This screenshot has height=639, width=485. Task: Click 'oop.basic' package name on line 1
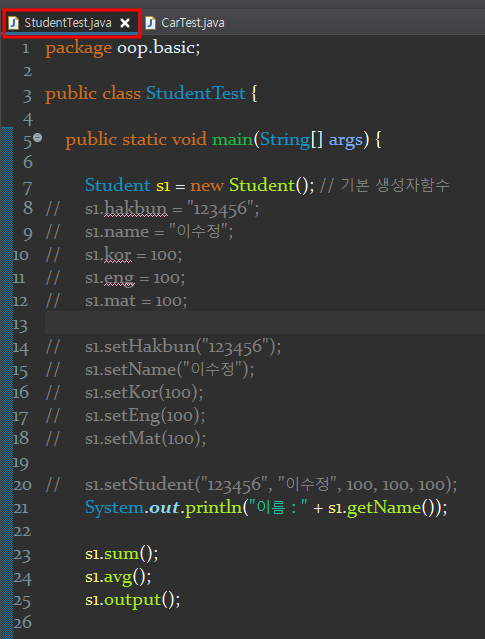pyautogui.click(x=156, y=48)
